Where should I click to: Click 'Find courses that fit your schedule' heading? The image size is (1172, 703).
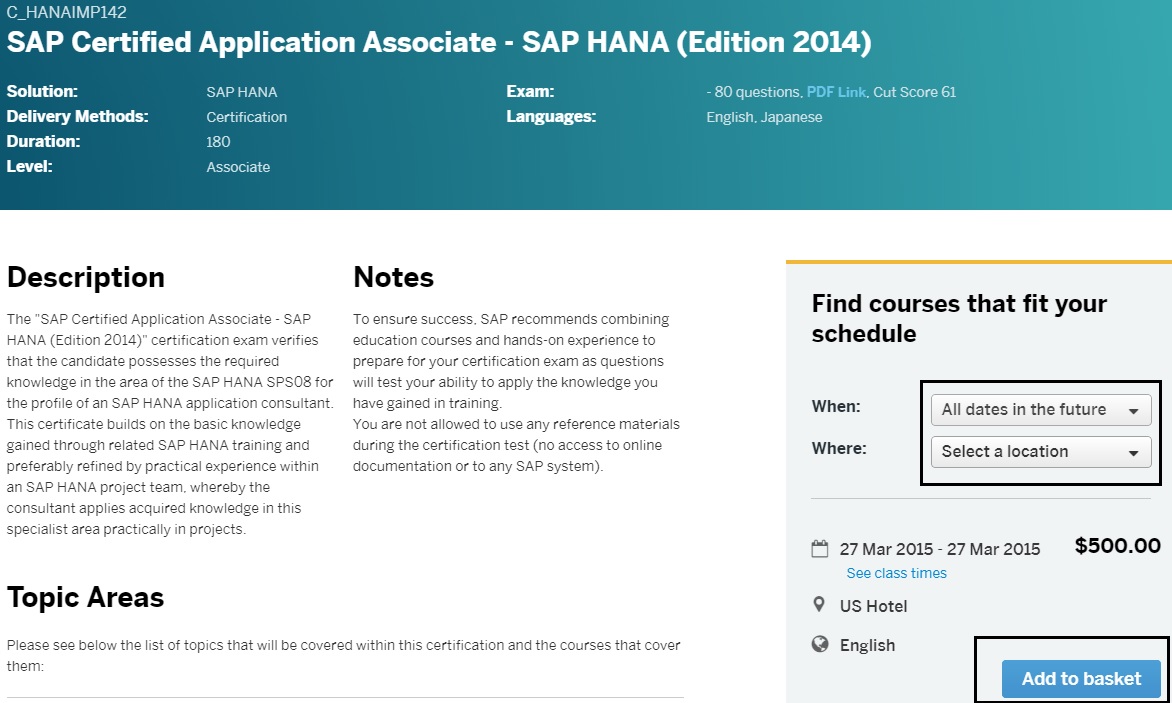click(959, 318)
